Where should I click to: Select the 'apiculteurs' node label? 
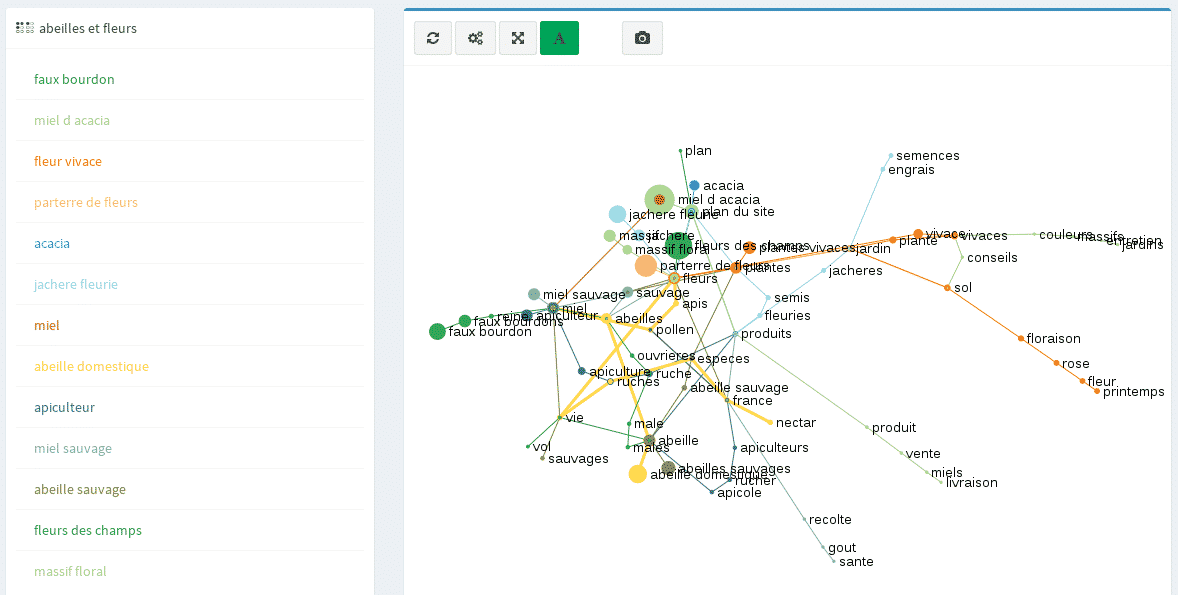pos(775,448)
